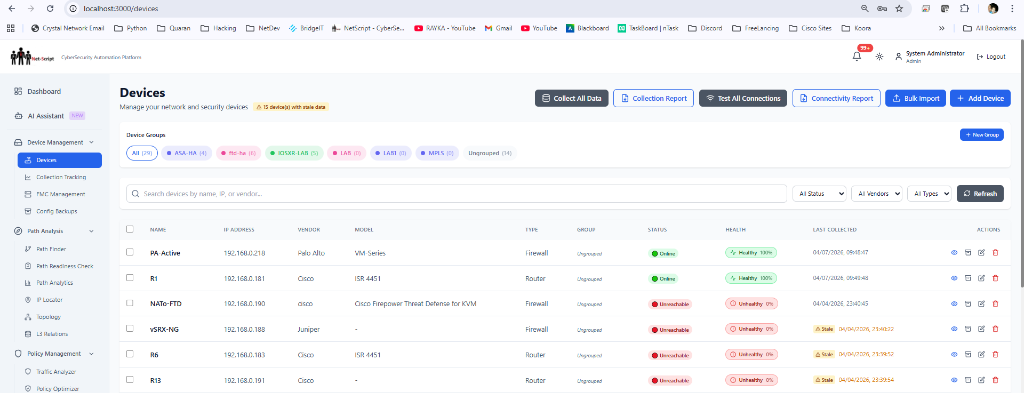Viewport: 1024px width, 393px height.
Task: Open the notifications bell icon
Action: (857, 57)
